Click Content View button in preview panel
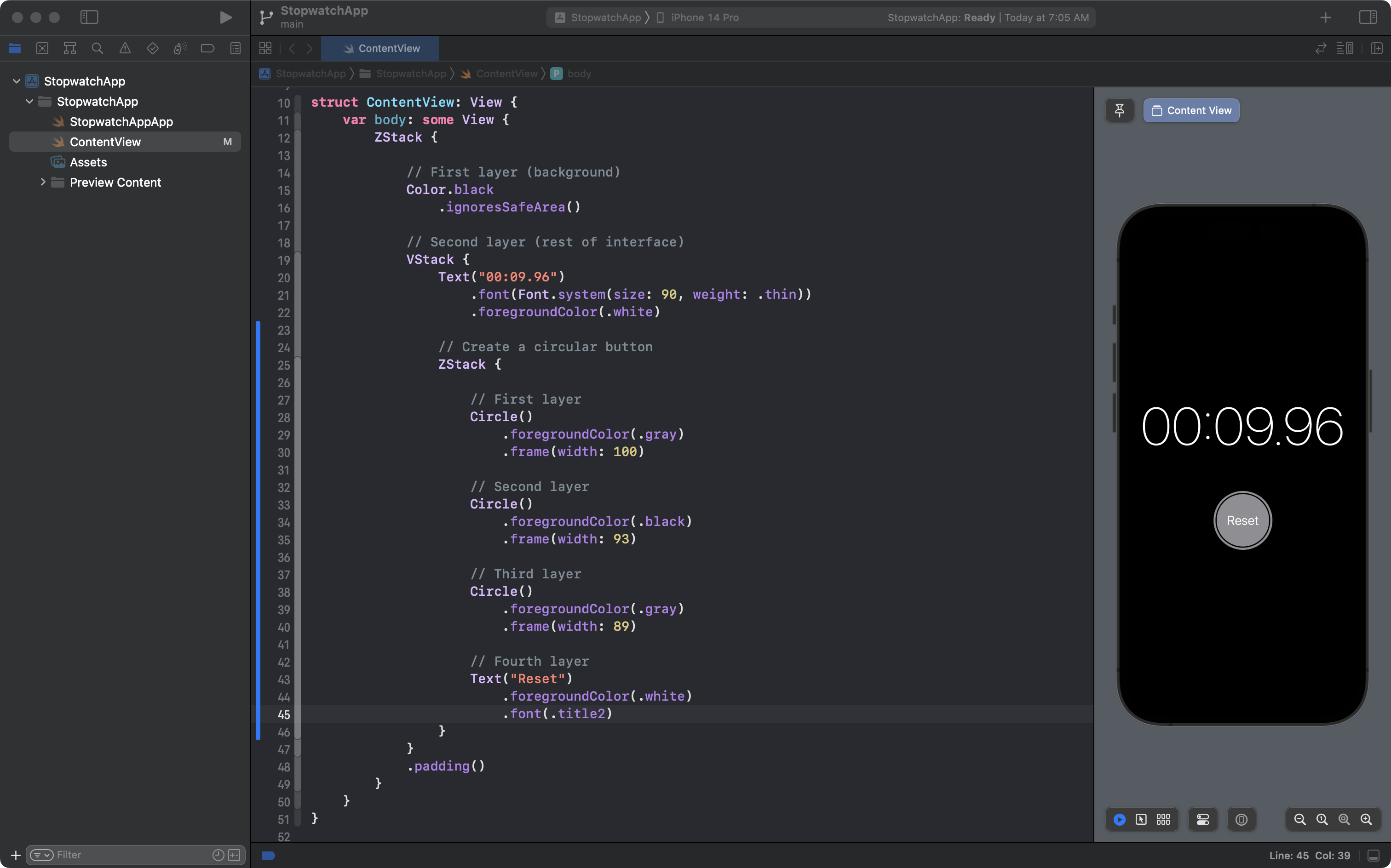Image resolution: width=1391 pixels, height=868 pixels. point(1191,110)
